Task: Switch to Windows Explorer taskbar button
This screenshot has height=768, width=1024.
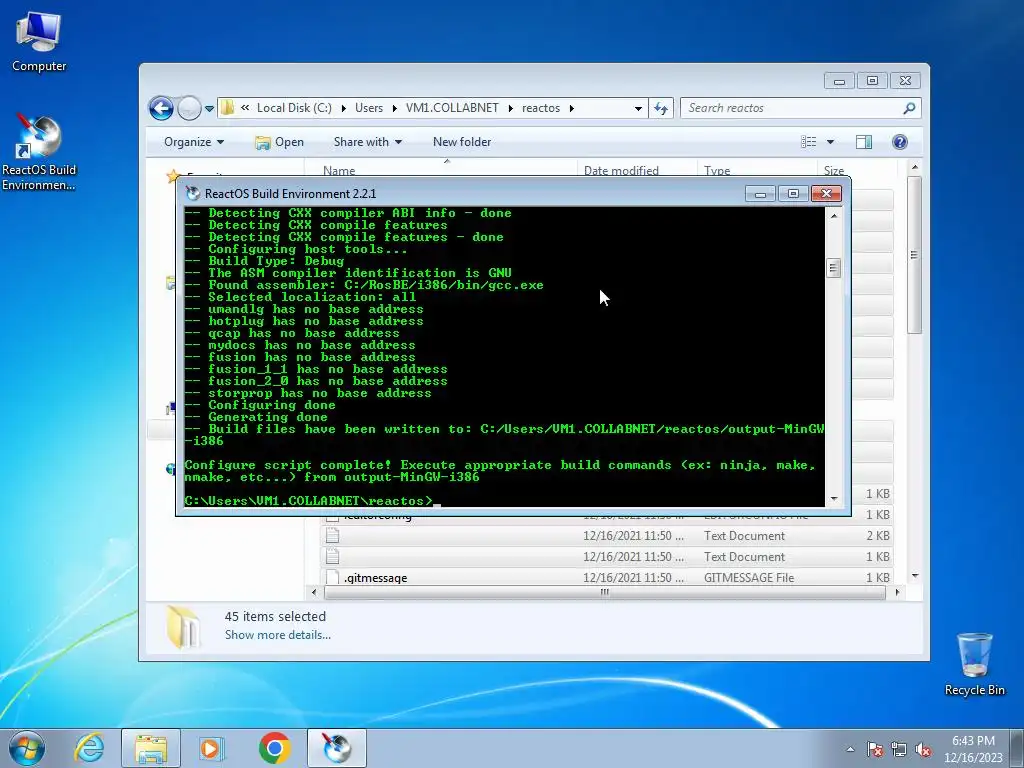Action: (x=151, y=748)
